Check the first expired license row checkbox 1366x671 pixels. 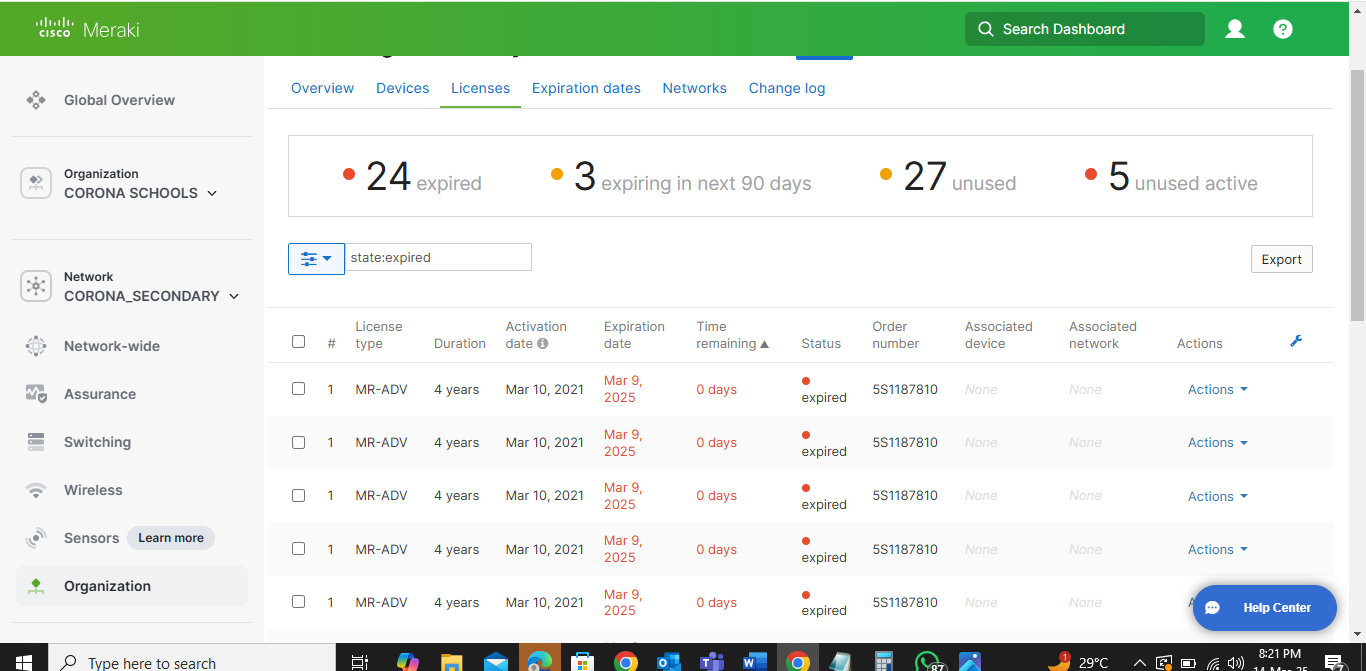pos(298,389)
